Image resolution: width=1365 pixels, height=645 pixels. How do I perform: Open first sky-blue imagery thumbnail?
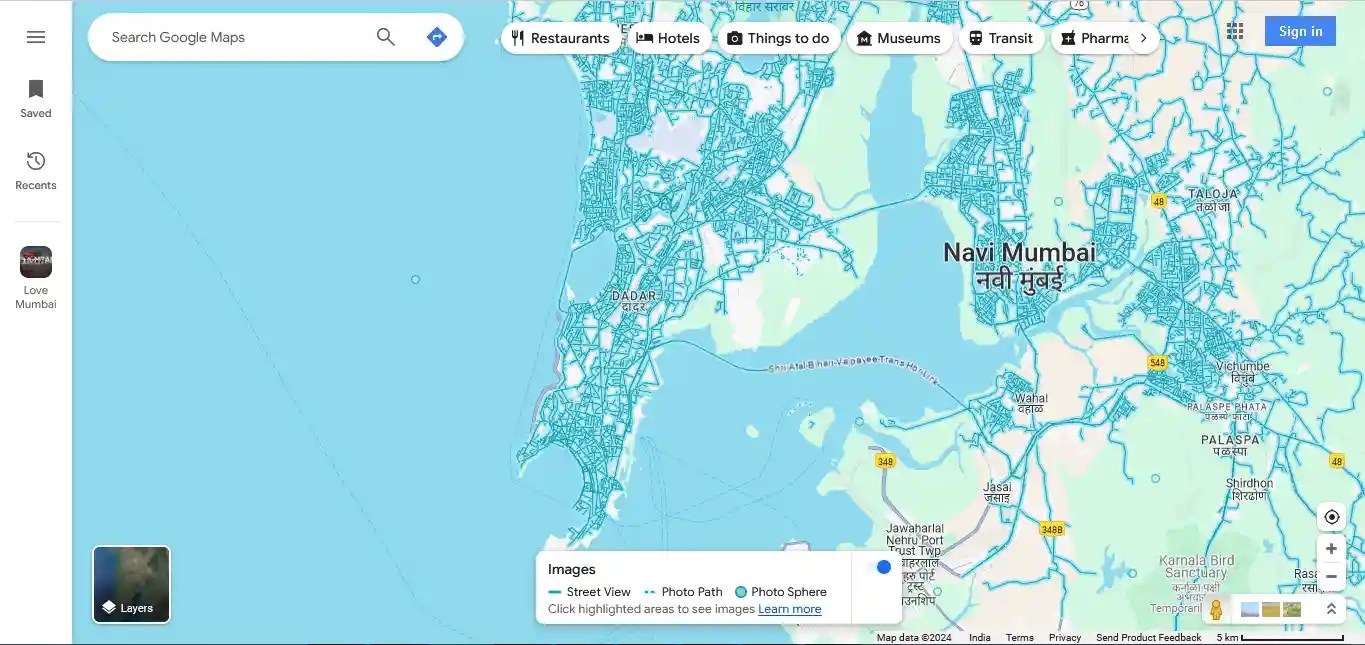[x=1250, y=609]
